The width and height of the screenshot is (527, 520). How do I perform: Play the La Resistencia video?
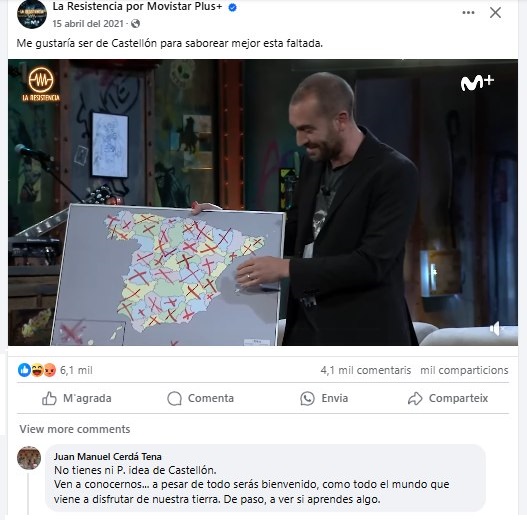(x=263, y=202)
